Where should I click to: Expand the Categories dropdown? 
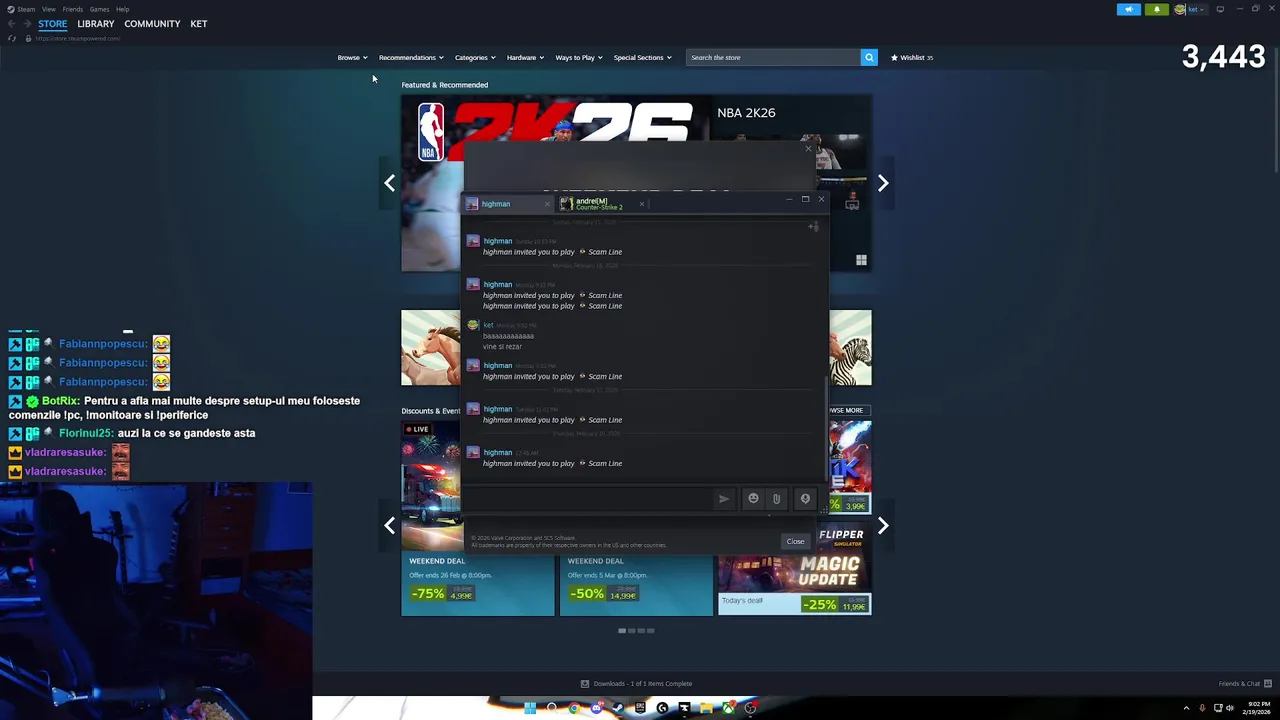tap(475, 57)
